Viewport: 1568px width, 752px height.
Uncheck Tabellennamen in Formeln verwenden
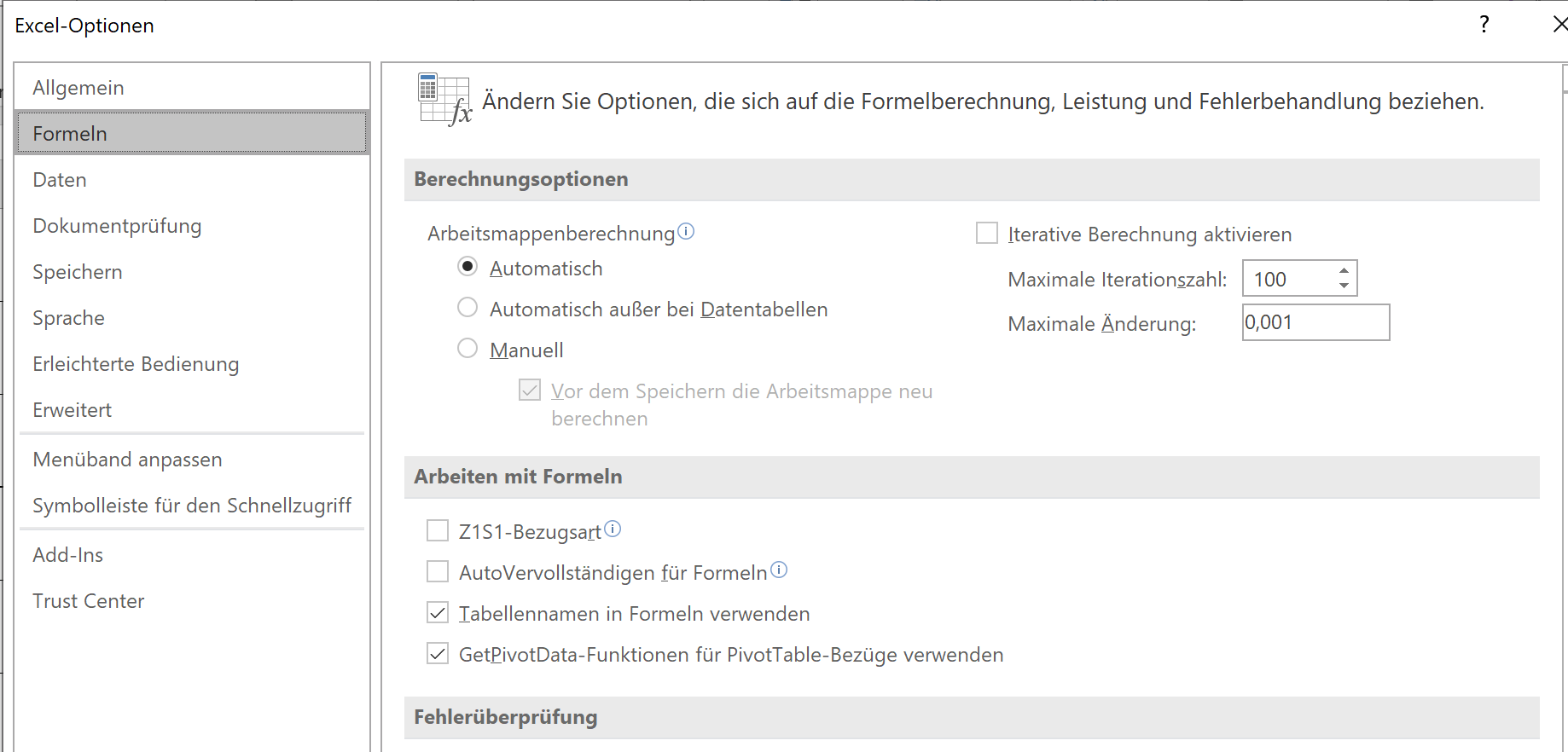click(438, 612)
